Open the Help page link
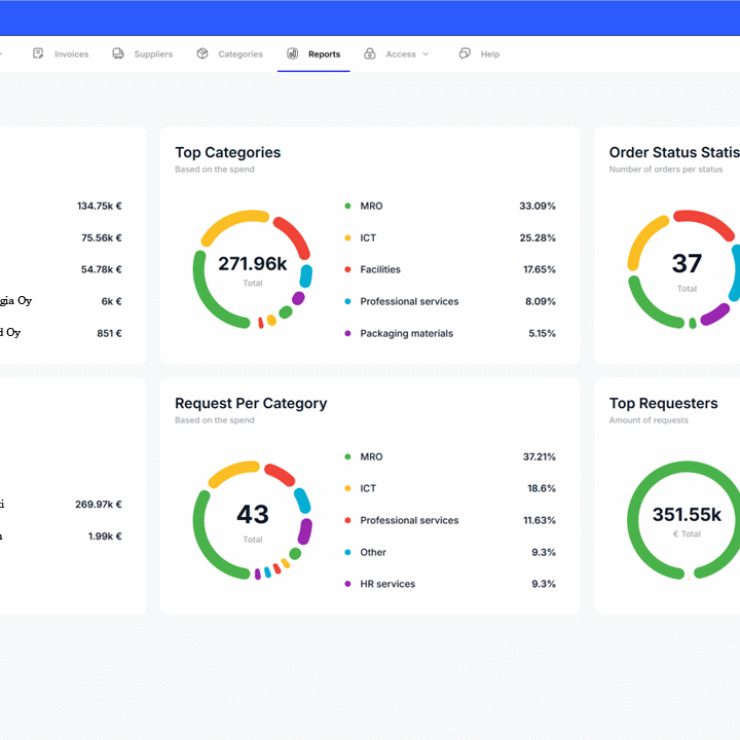Screen dimensions: 740x740 click(489, 54)
